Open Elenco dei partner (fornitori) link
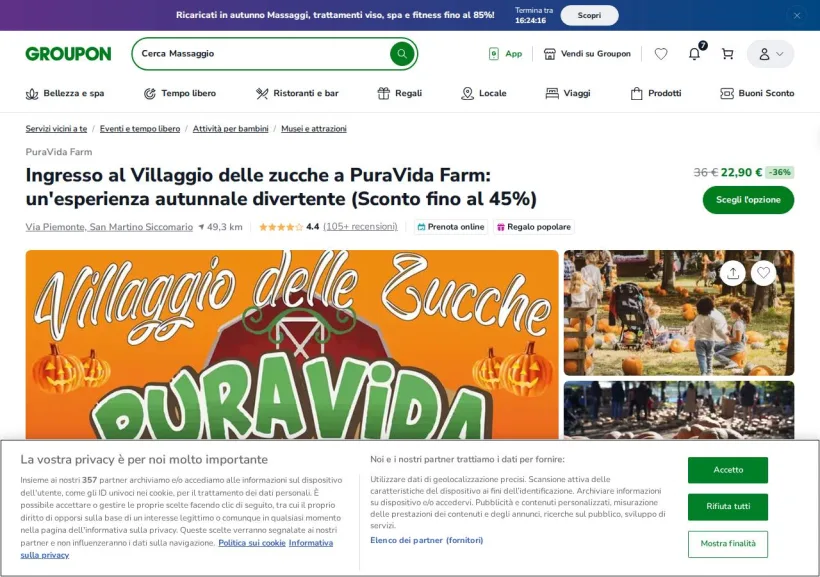This screenshot has height=577, width=820. coord(427,540)
